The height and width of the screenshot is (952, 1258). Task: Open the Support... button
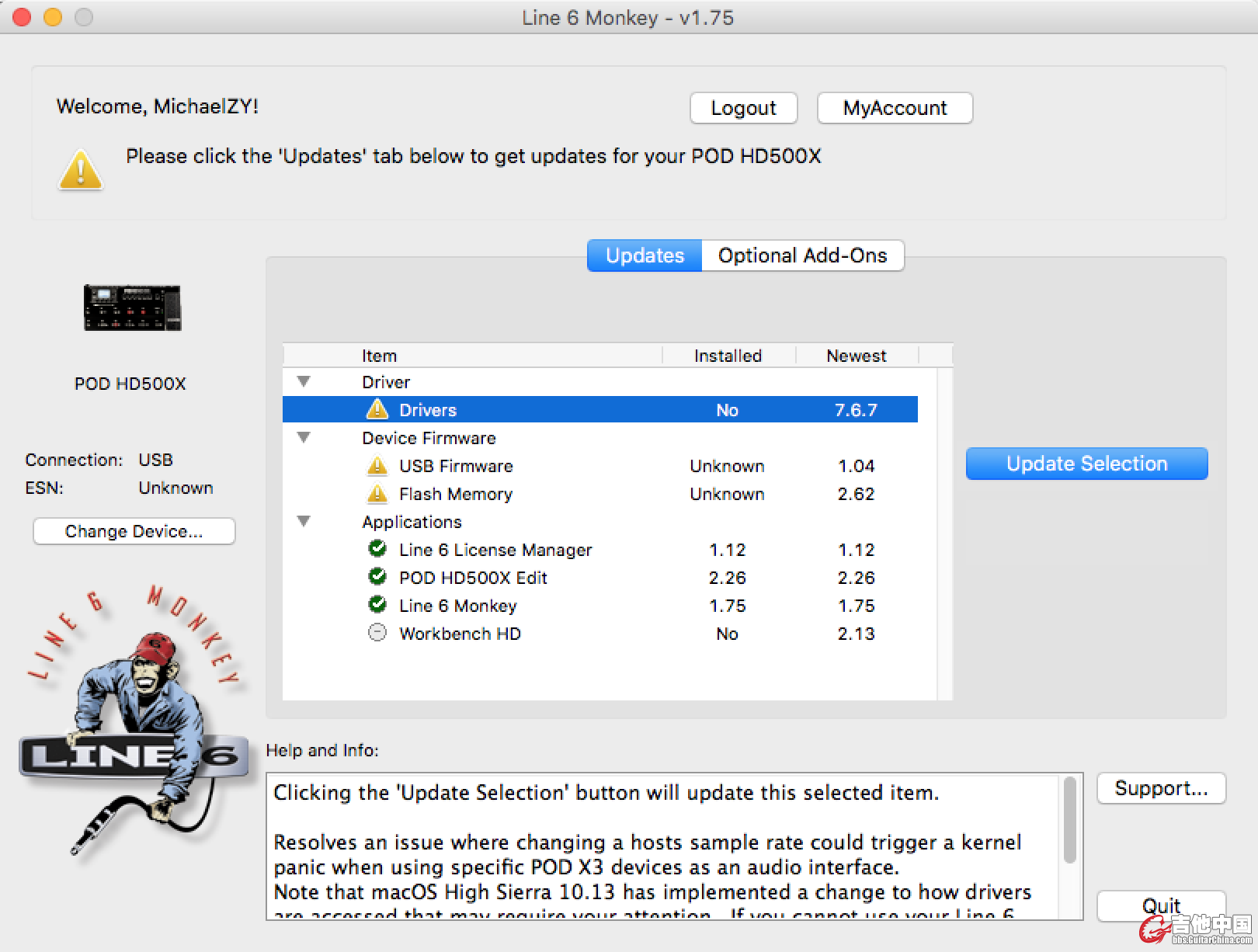coord(1161,788)
